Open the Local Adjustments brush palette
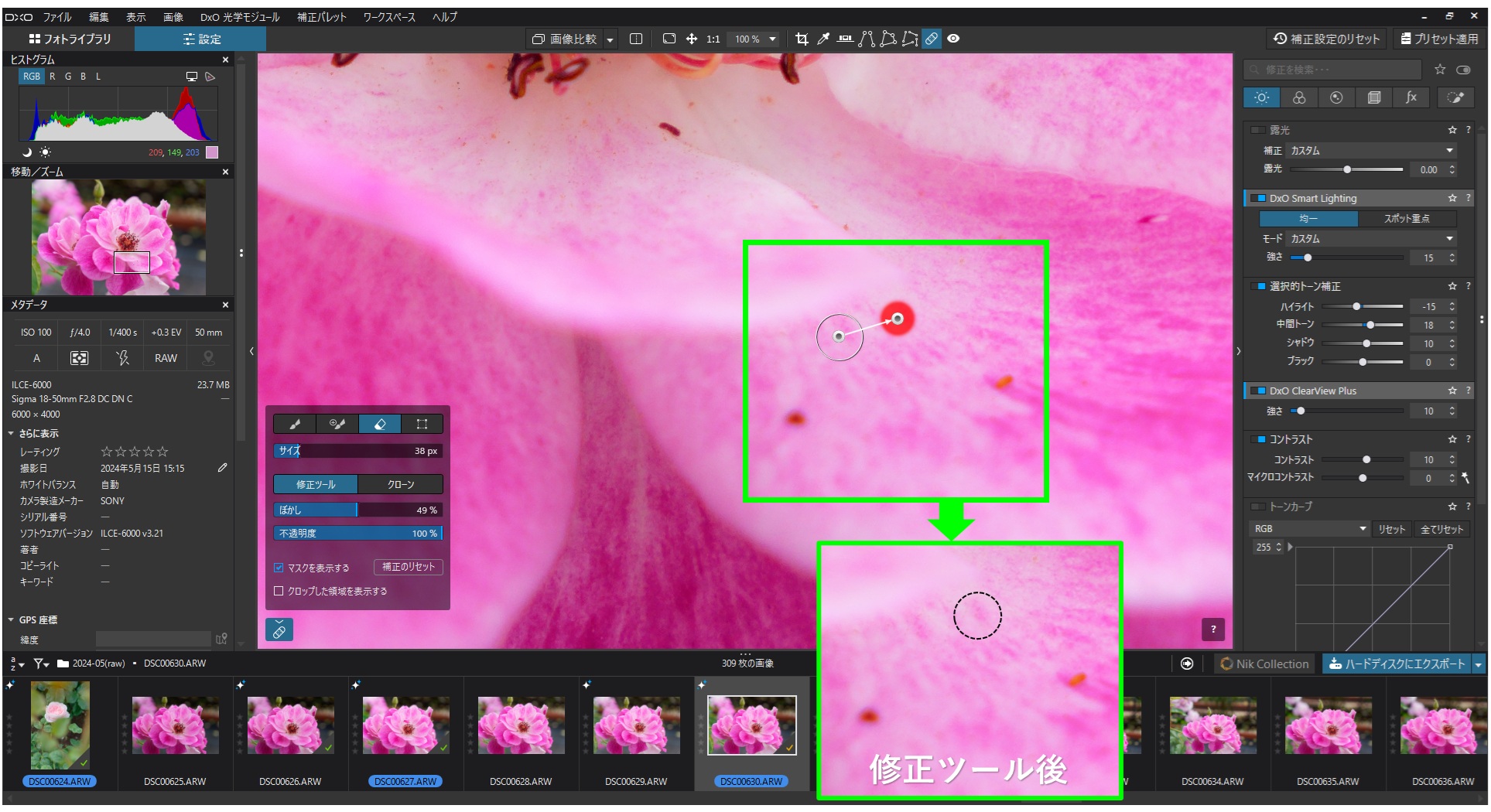 click(1455, 97)
